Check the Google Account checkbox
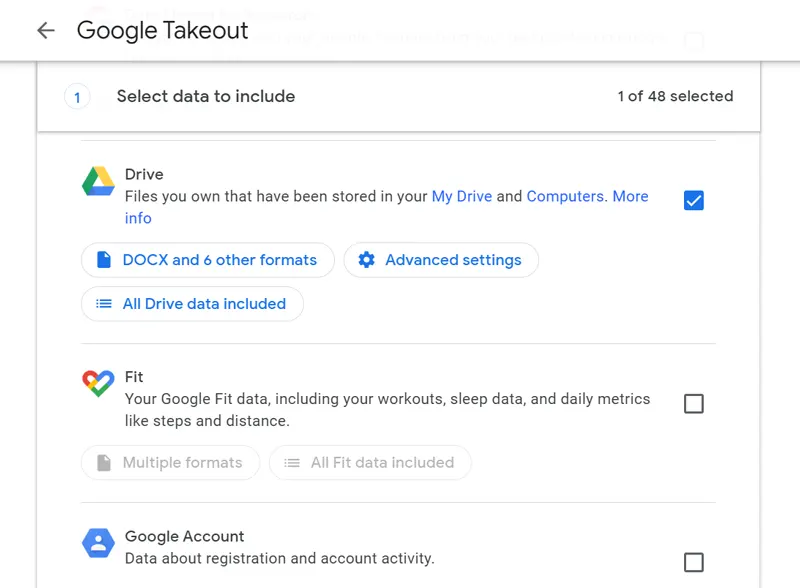 (693, 562)
